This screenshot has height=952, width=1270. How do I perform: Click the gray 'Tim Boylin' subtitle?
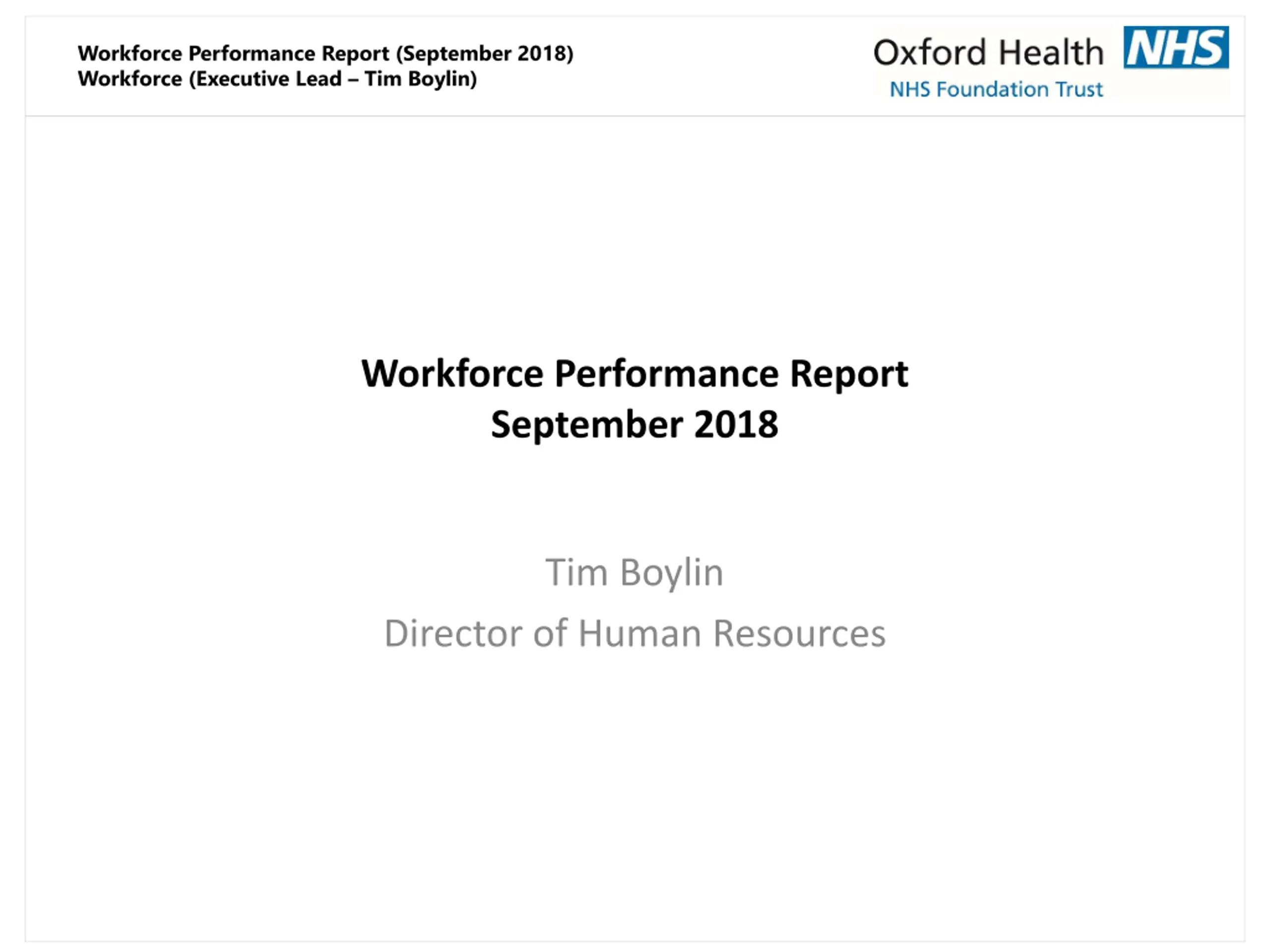click(x=635, y=573)
